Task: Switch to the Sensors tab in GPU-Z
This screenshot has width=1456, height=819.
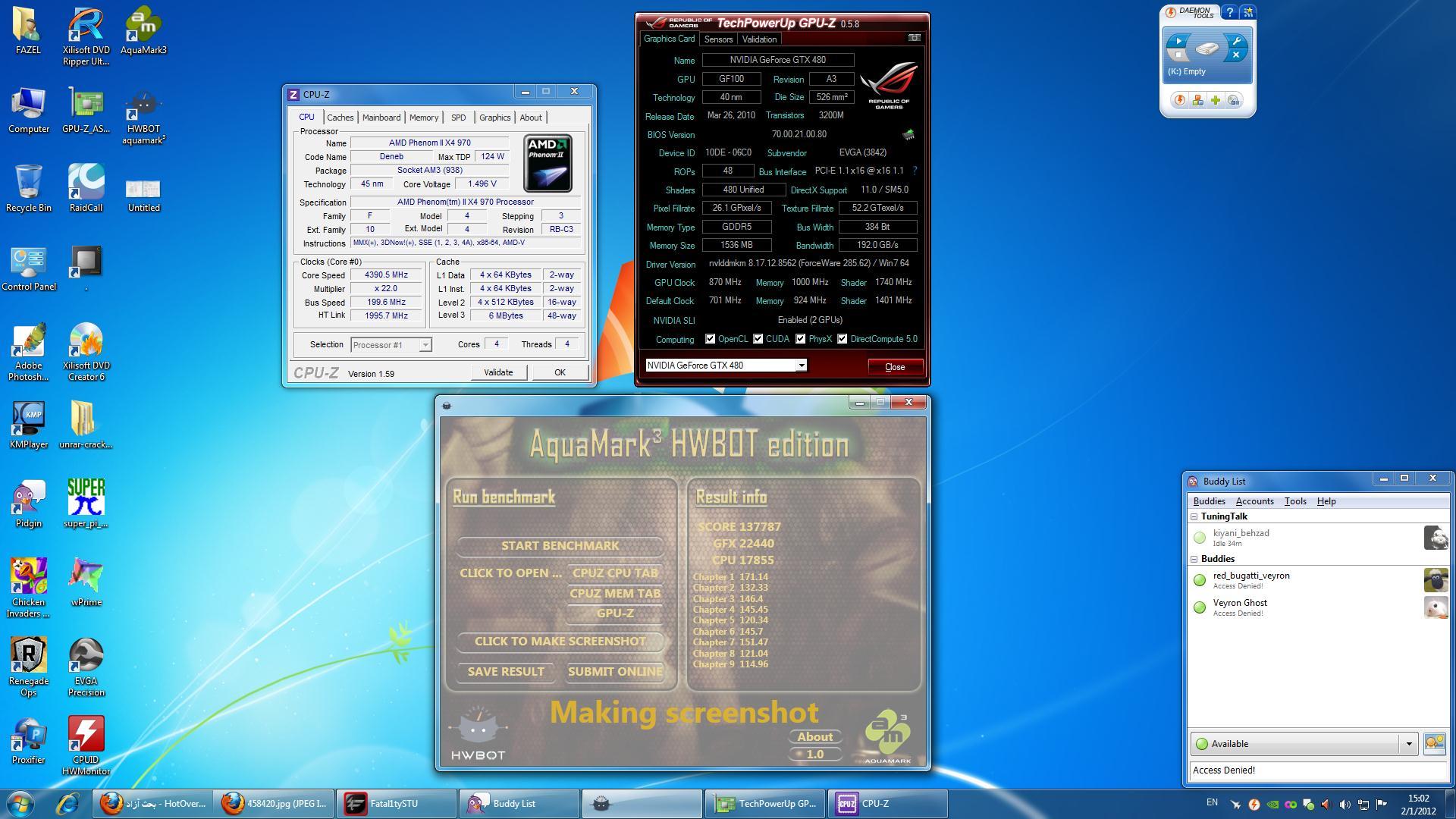Action: [x=718, y=39]
